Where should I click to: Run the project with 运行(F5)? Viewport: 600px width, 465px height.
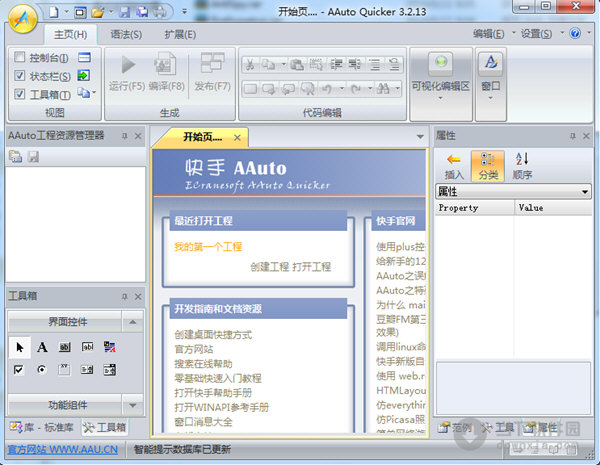coord(127,73)
